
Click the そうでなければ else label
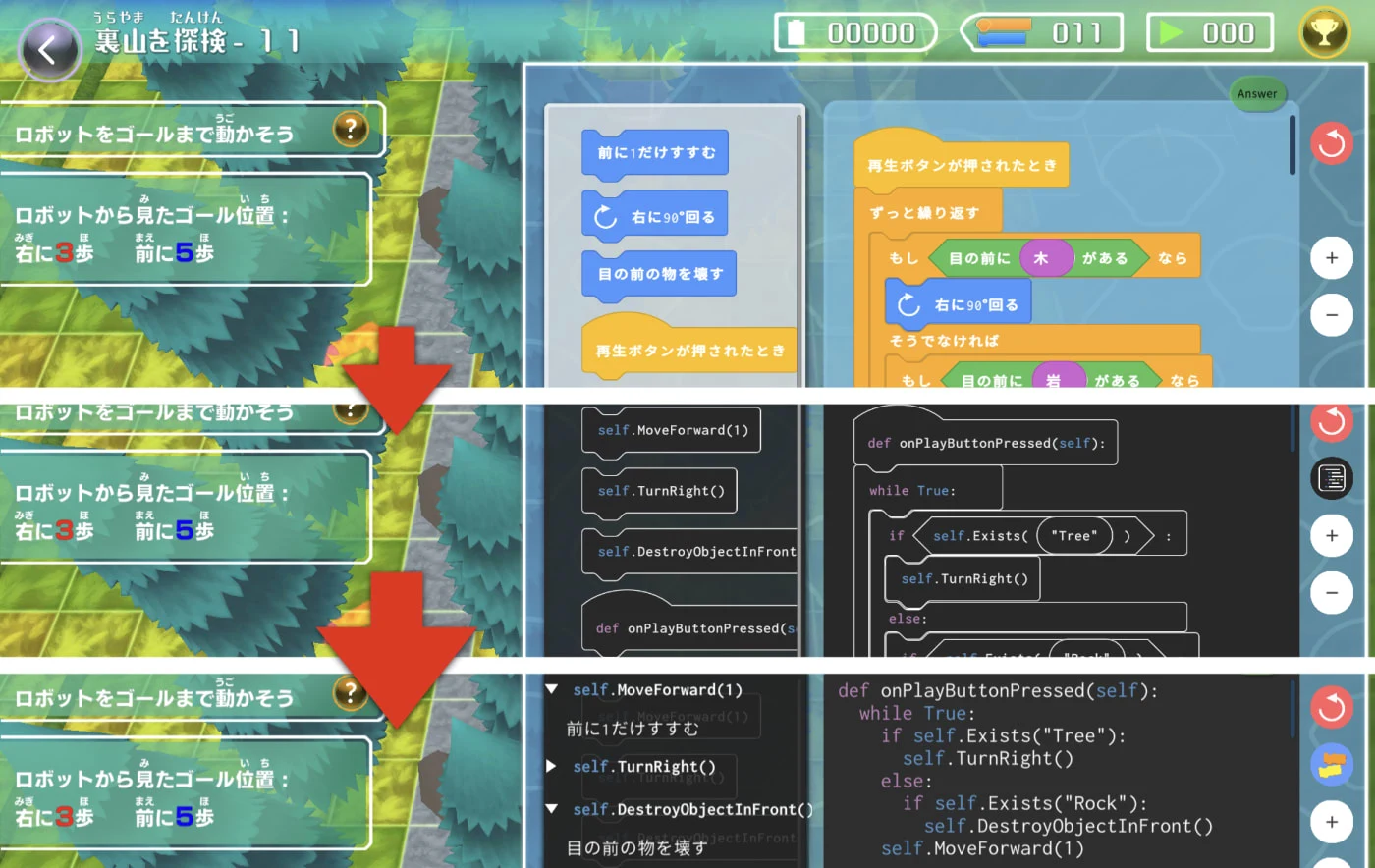[944, 341]
